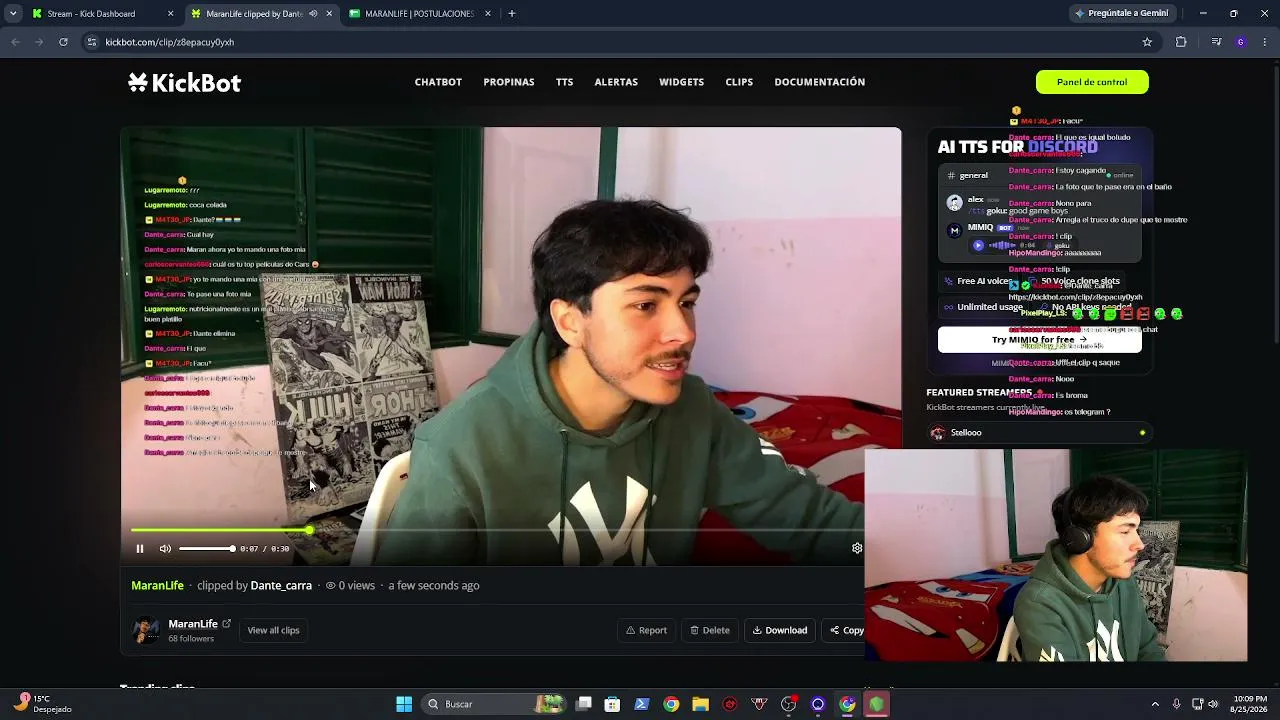Screen dimensions: 1280x720
Task: Open the Chrome profile avatar
Action: (x=1241, y=42)
